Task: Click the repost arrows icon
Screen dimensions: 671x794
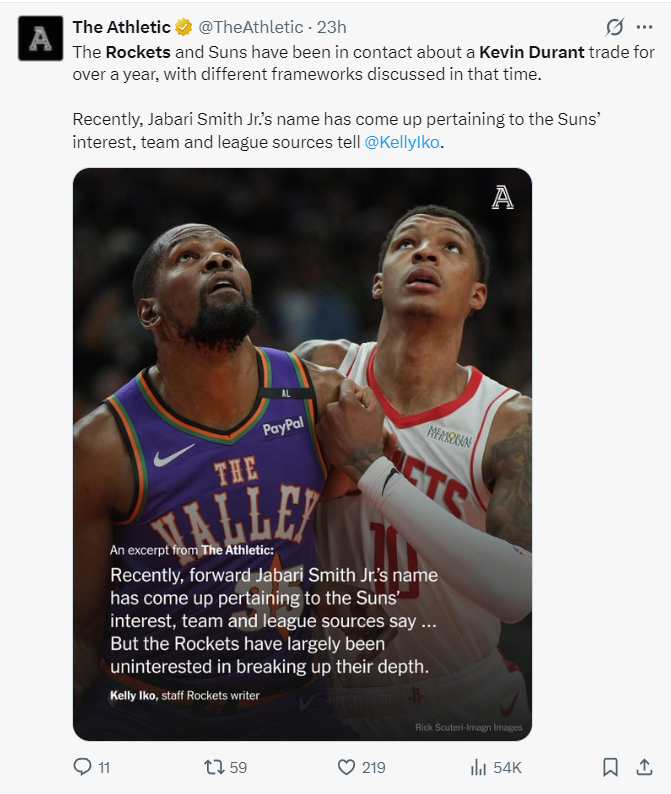Action: tap(214, 767)
